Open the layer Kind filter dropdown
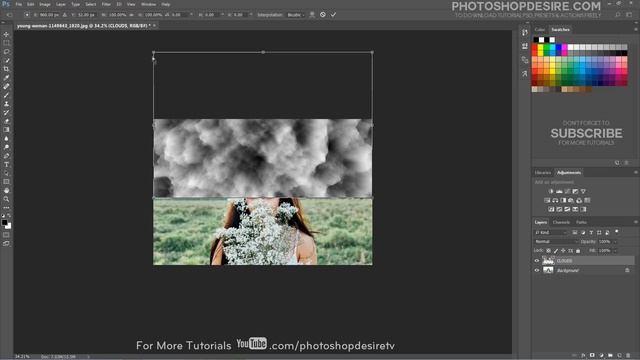This screenshot has height=360, width=640. (551, 233)
